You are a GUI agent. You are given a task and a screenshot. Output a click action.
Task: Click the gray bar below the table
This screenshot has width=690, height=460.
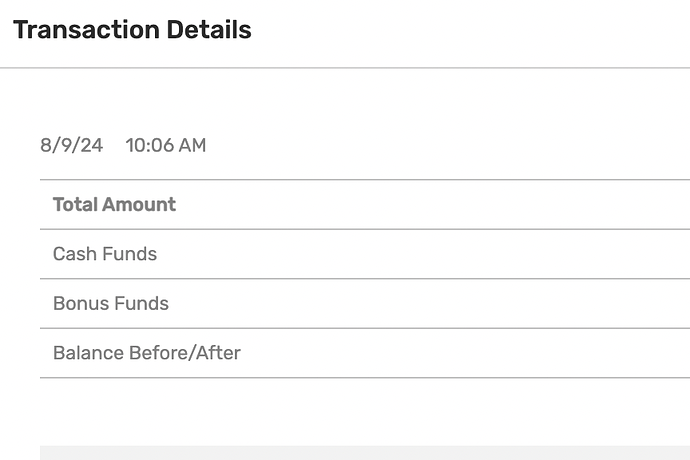pyautogui.click(x=364, y=452)
